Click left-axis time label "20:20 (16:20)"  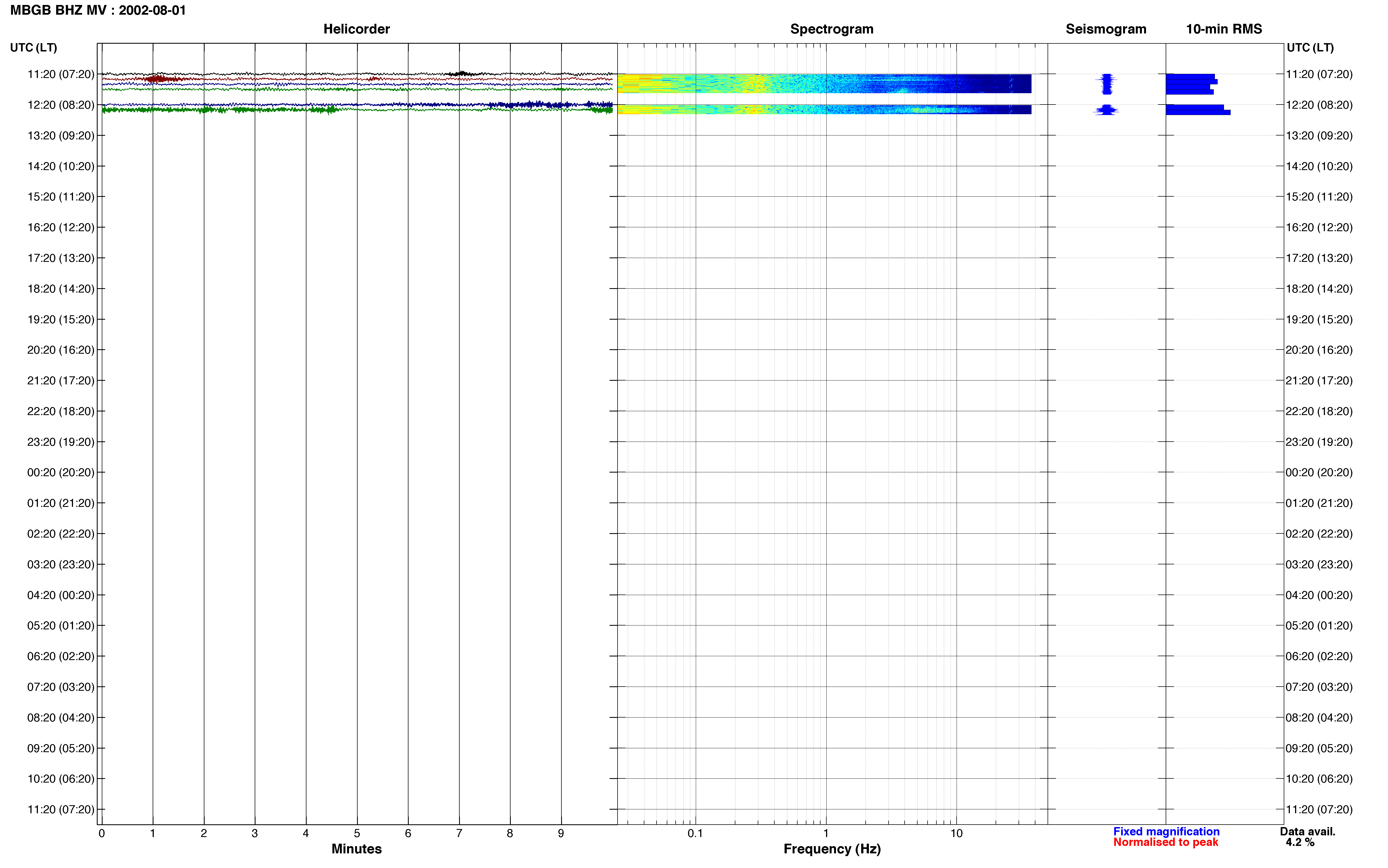60,350
